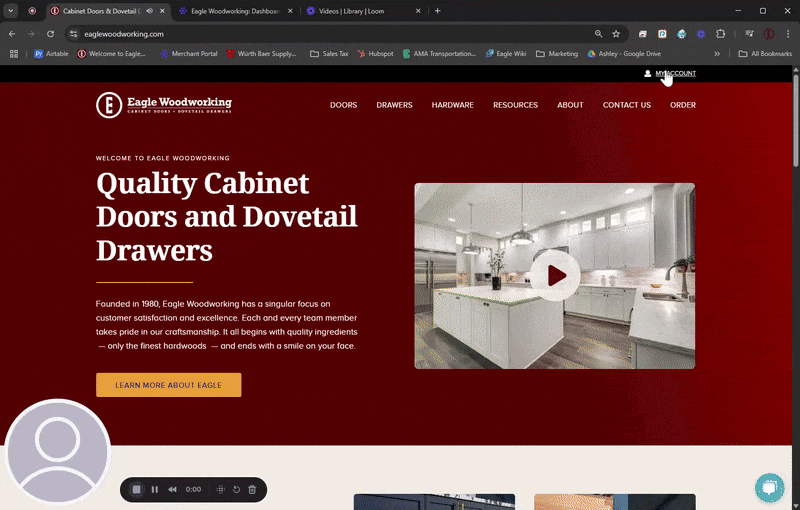This screenshot has height=510, width=800.
Task: Click the Loom rewind icon
Action: point(172,490)
